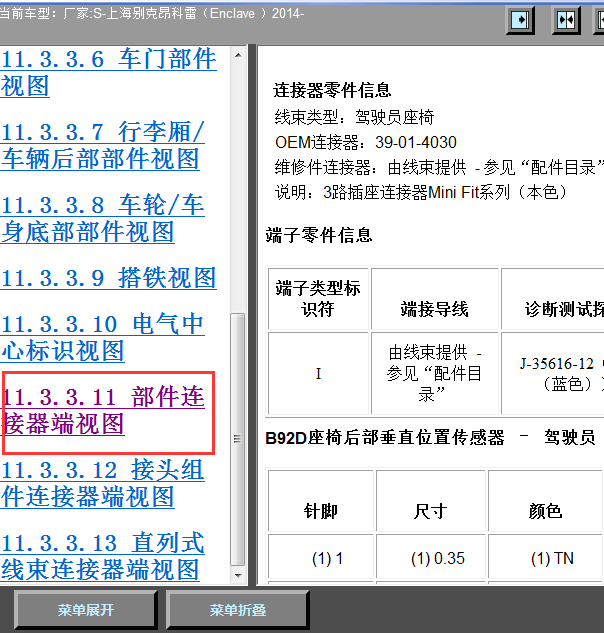The image size is (604, 633).
Task: Open link 11.3.3.10 电气中心标识视图
Action: pyautogui.click(x=103, y=337)
